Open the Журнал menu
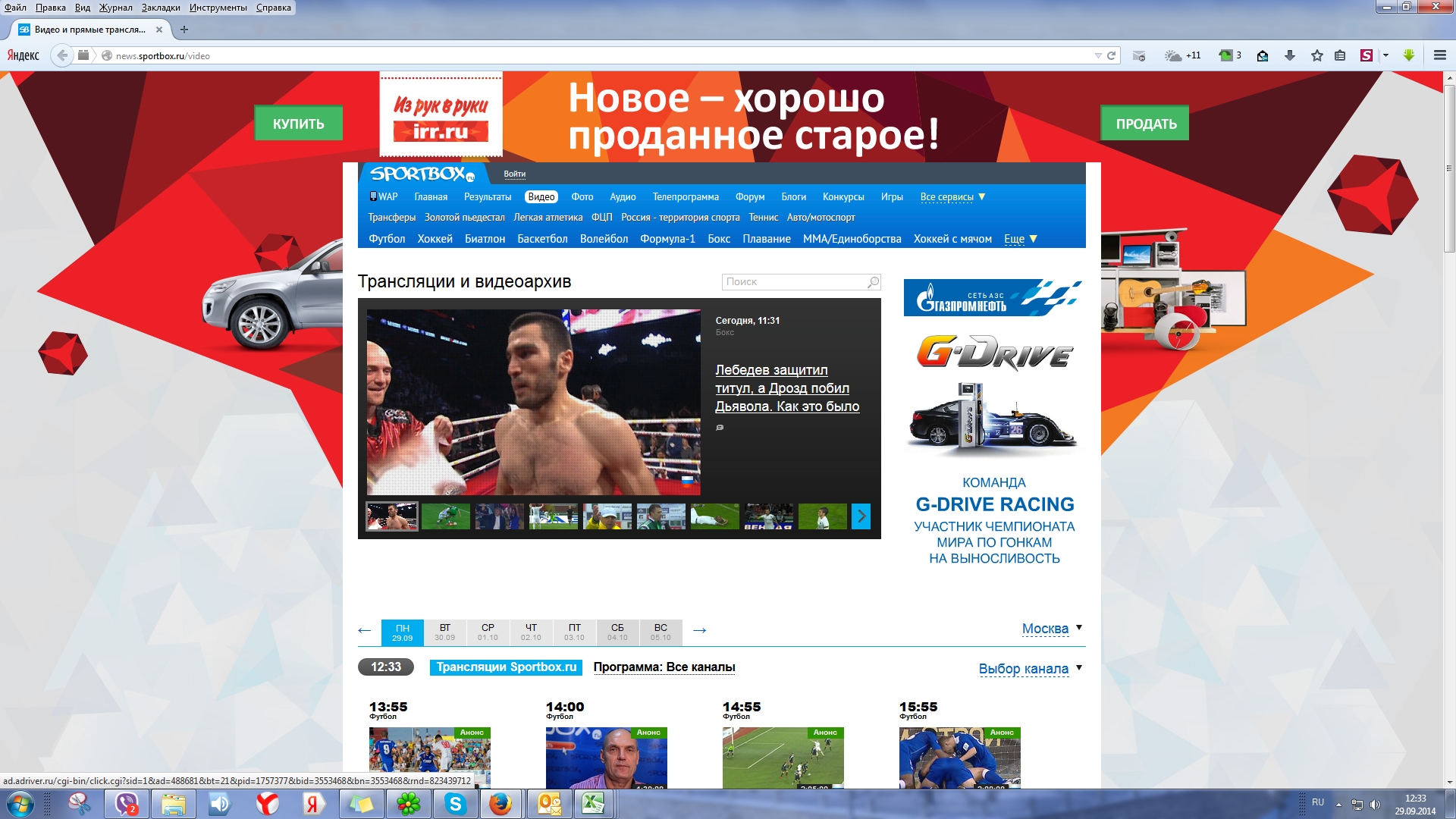 tap(115, 8)
